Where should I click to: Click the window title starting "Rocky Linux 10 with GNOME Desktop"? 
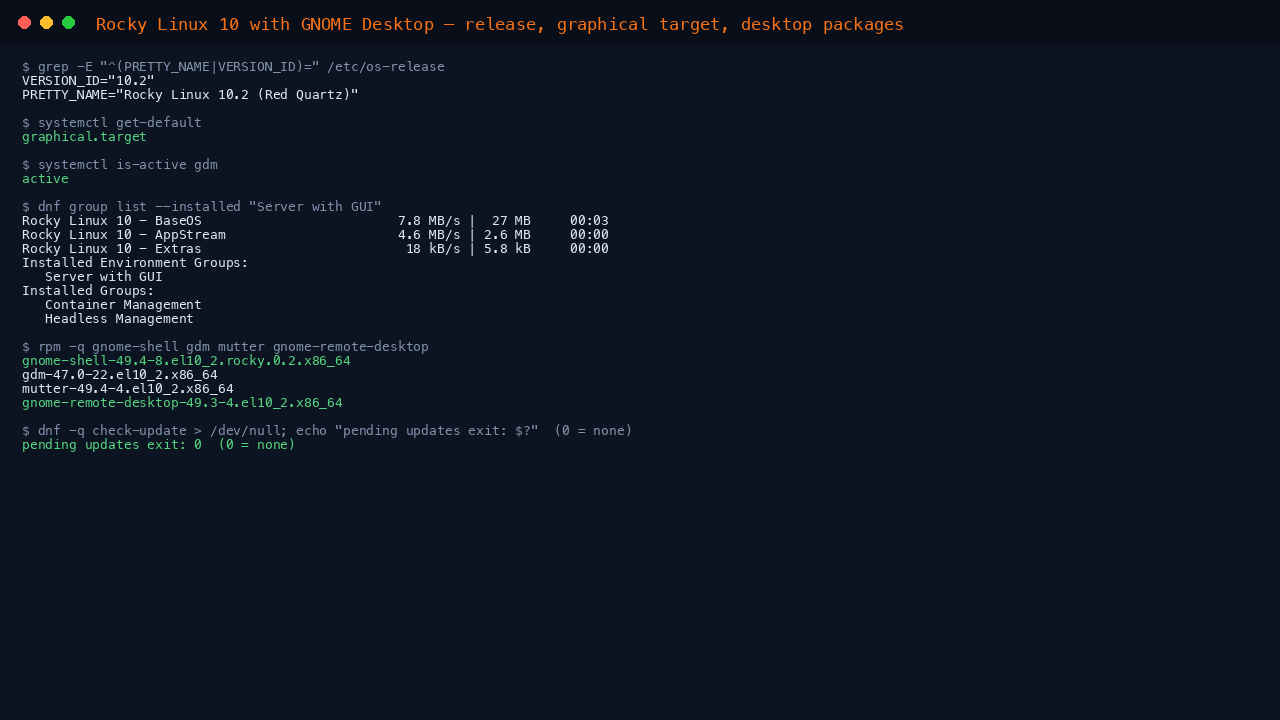[500, 24]
